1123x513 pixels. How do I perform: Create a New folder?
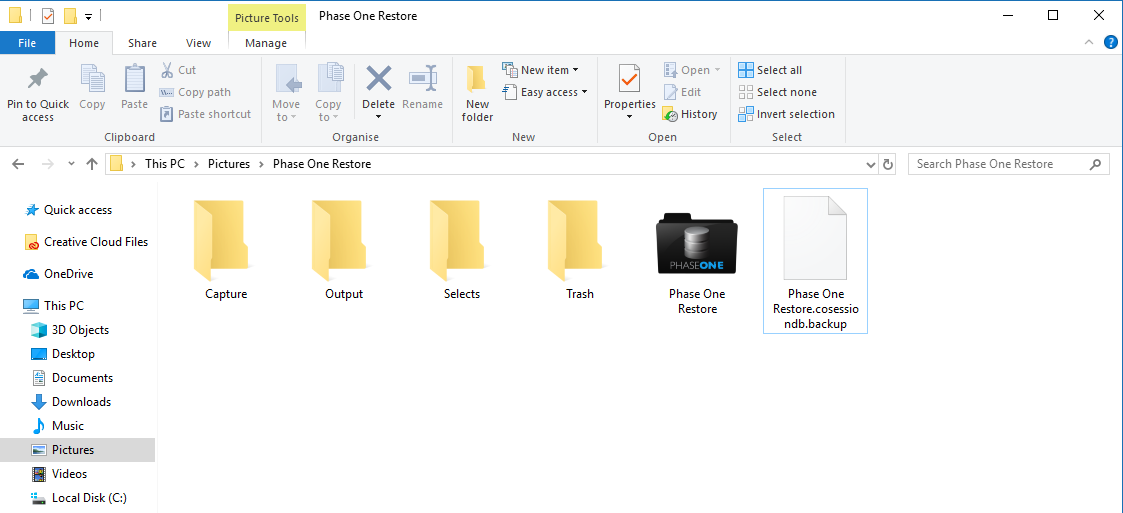(477, 94)
